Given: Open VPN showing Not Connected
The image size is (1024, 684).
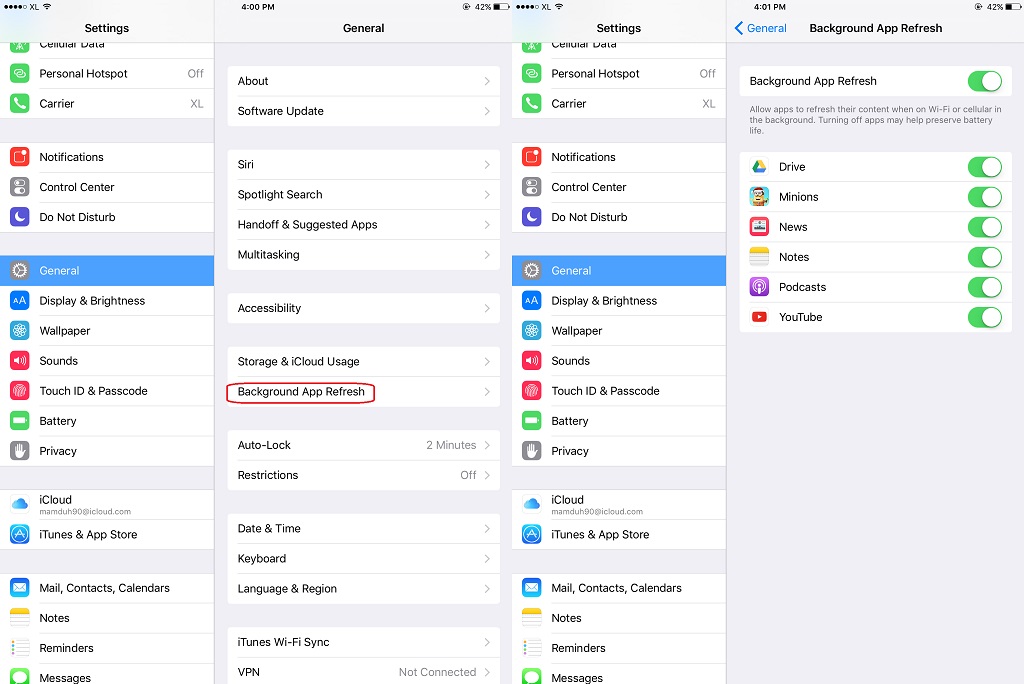Looking at the screenshot, I should coord(364,672).
